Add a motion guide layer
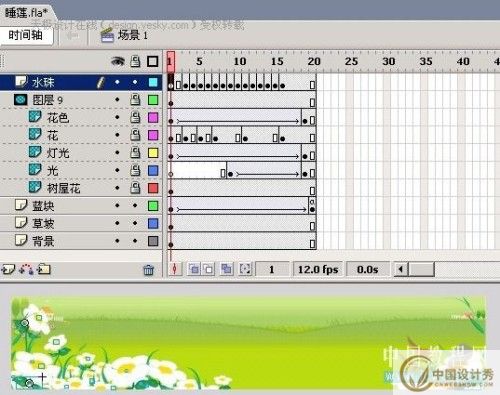This screenshot has height=395, width=500. tap(27, 269)
